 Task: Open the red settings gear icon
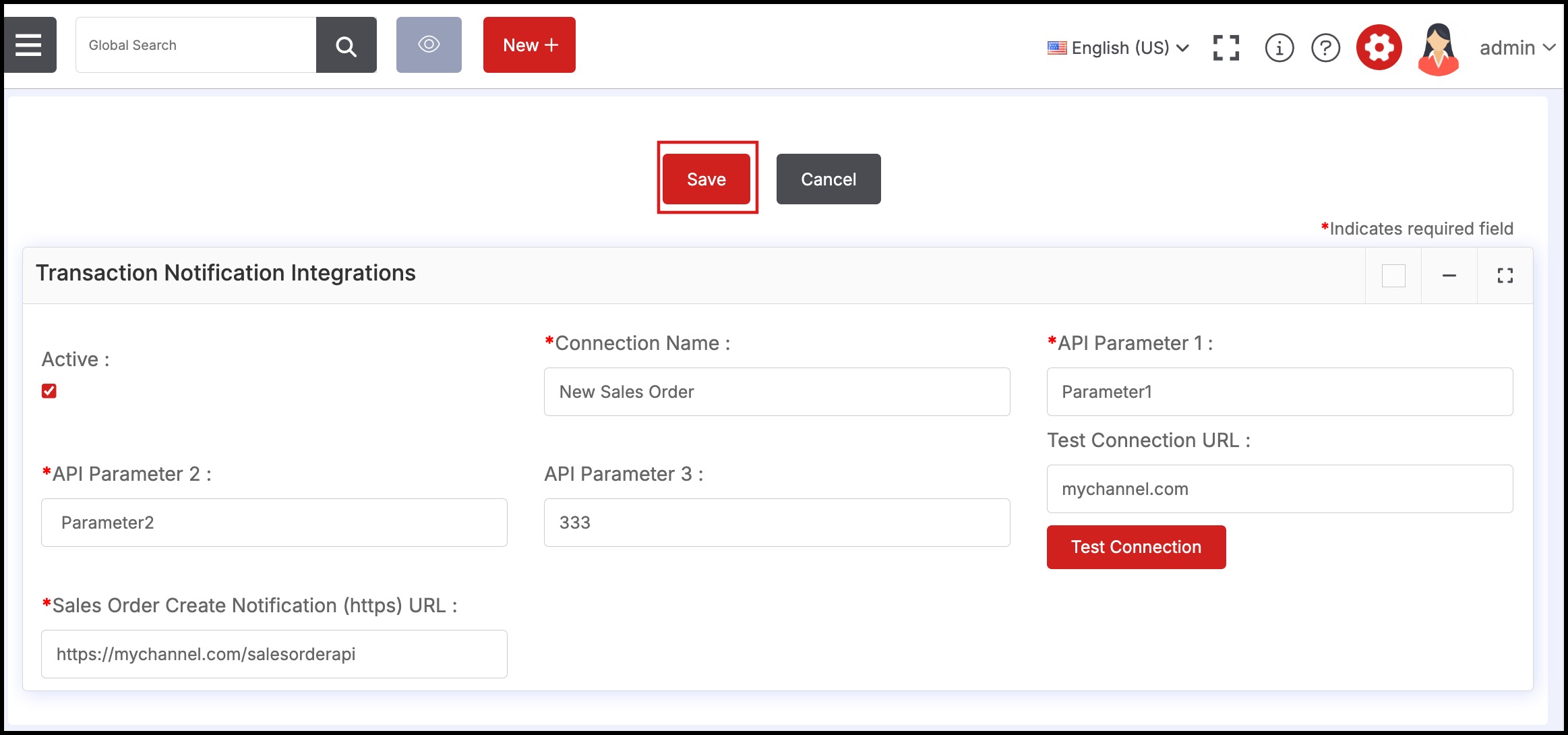(x=1379, y=48)
